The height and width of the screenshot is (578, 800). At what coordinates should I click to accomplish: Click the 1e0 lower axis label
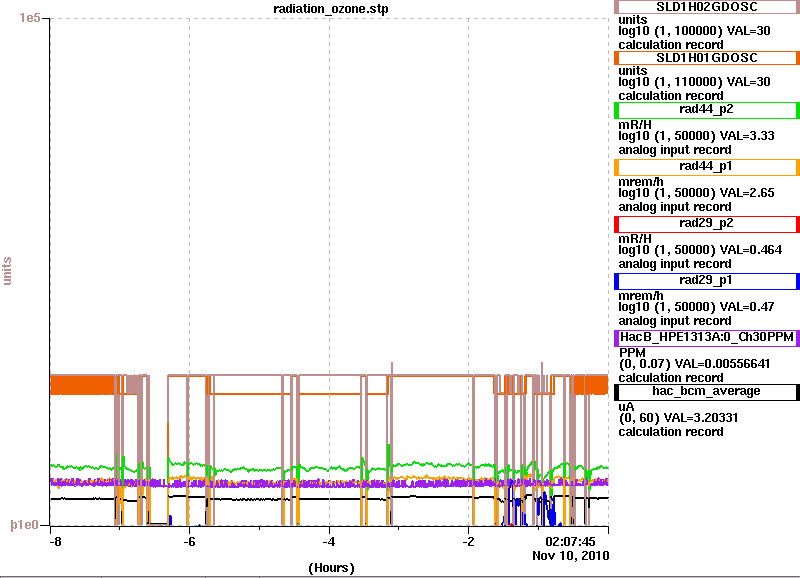(x=24, y=525)
